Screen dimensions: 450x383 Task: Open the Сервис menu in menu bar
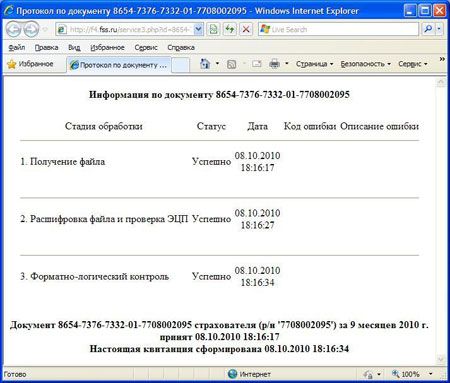coord(146,47)
